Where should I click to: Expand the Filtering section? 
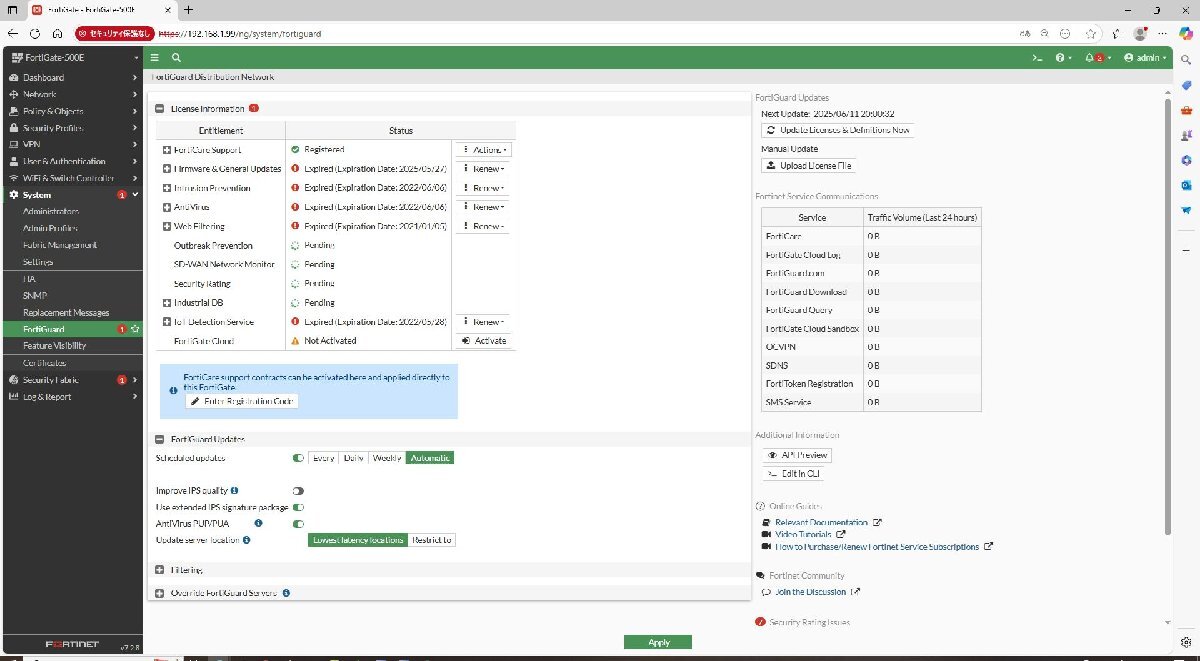pyautogui.click(x=160, y=570)
